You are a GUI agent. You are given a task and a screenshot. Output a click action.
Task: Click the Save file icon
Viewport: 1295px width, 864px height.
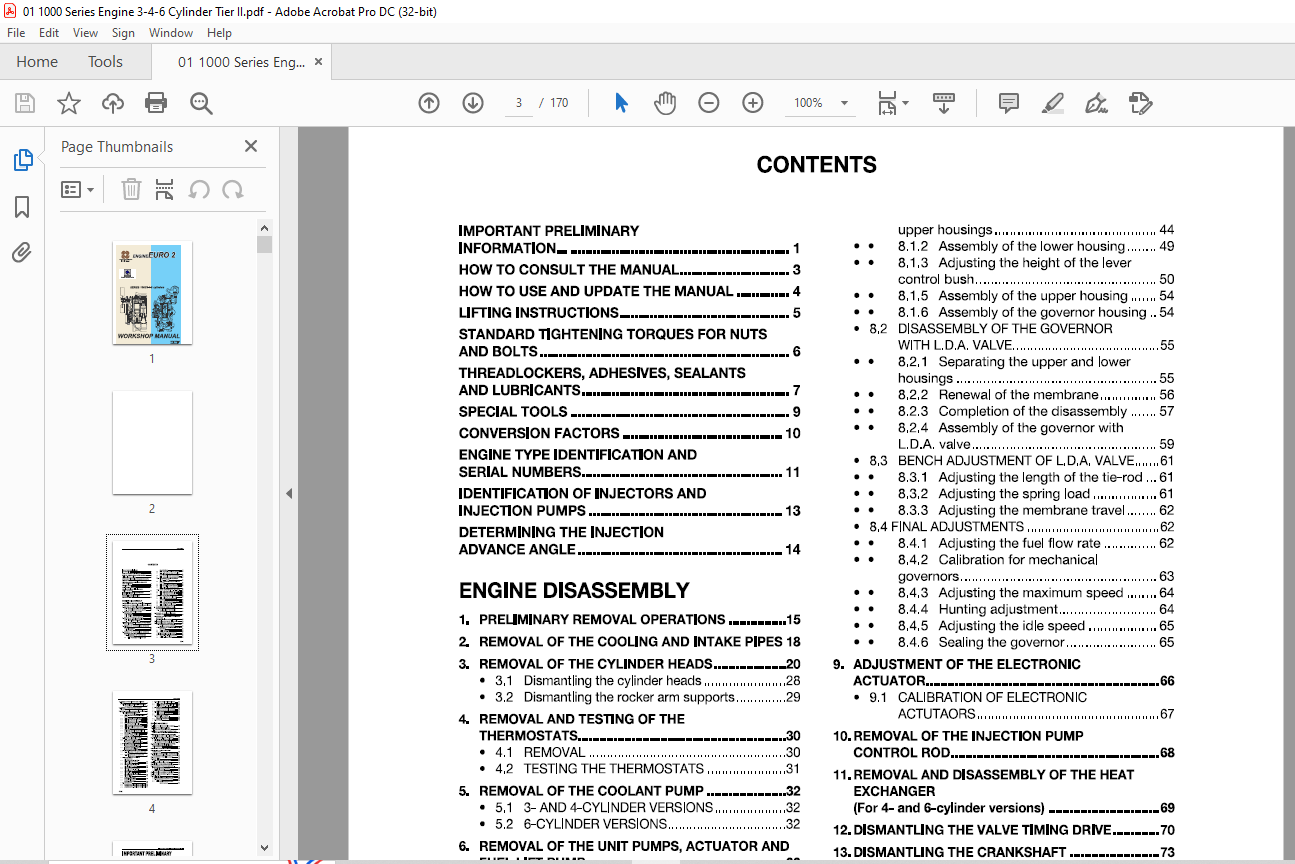(x=25, y=103)
